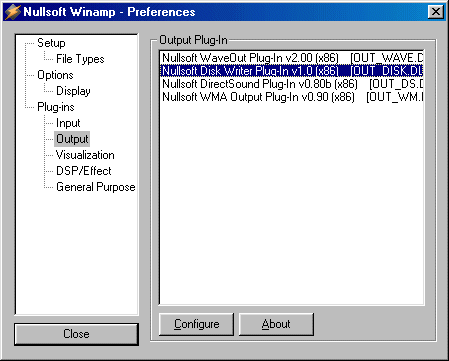
Task: Open File Types under Setup
Action: pos(80,59)
